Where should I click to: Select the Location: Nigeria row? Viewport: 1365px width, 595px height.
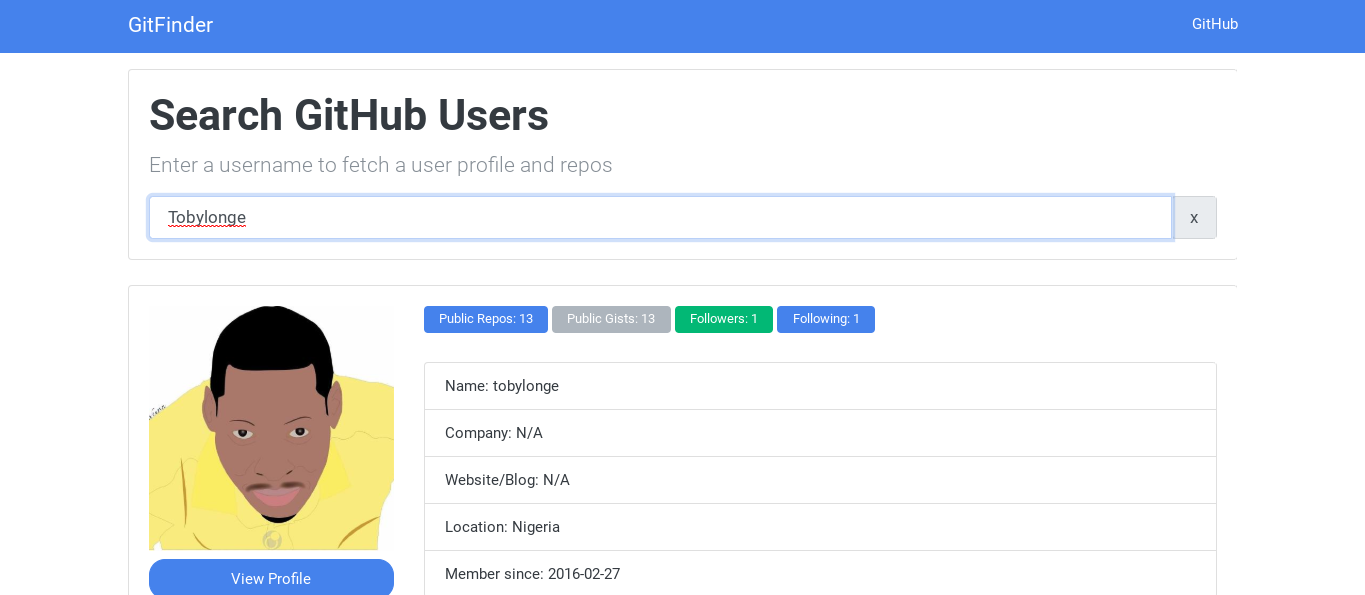coord(820,527)
